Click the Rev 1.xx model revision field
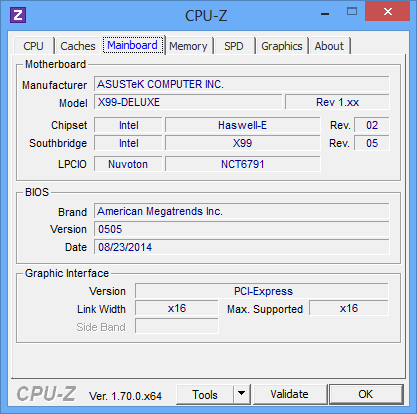Screen dimensions: 417x414 click(x=337, y=102)
